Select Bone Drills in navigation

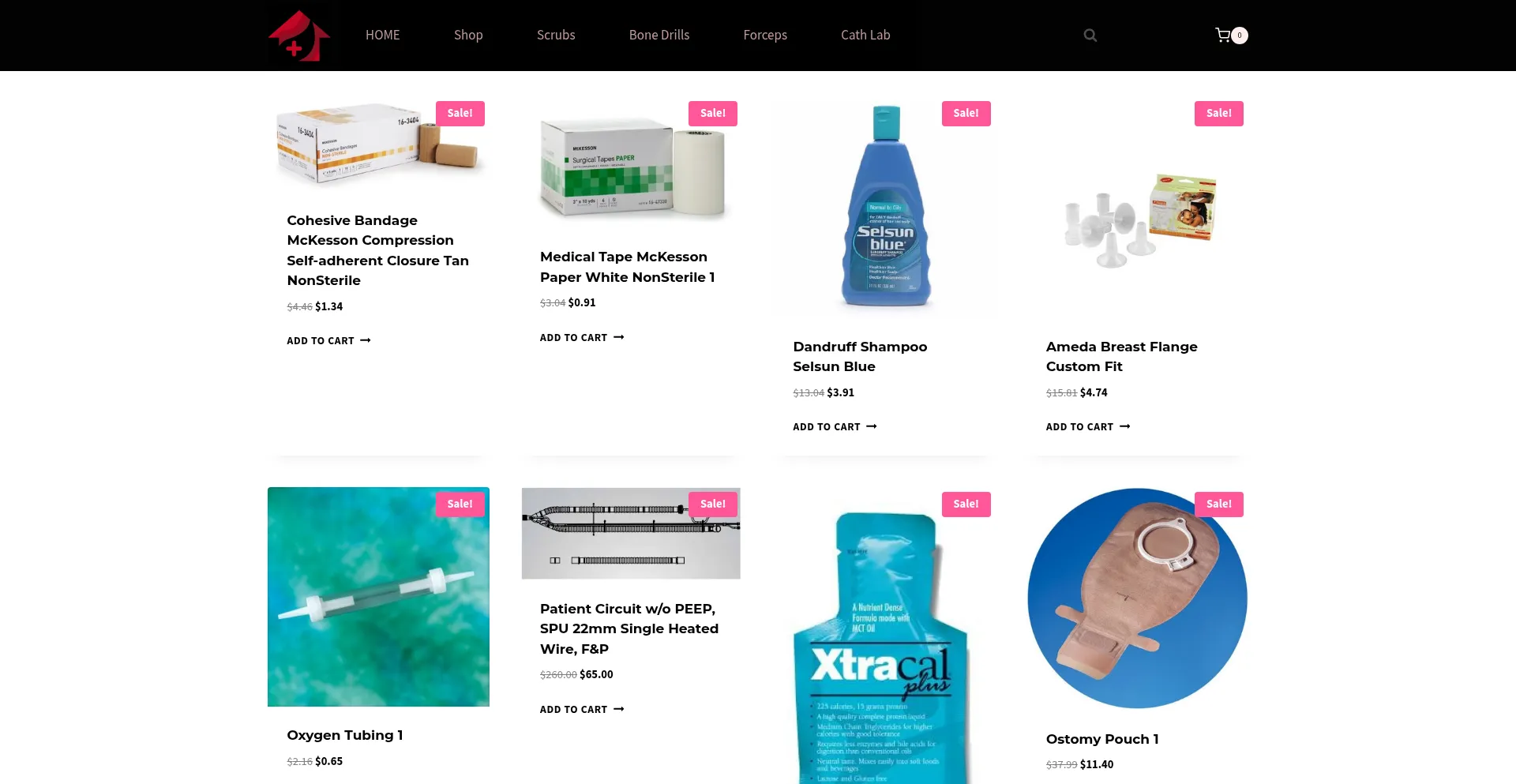pyautogui.click(x=659, y=36)
